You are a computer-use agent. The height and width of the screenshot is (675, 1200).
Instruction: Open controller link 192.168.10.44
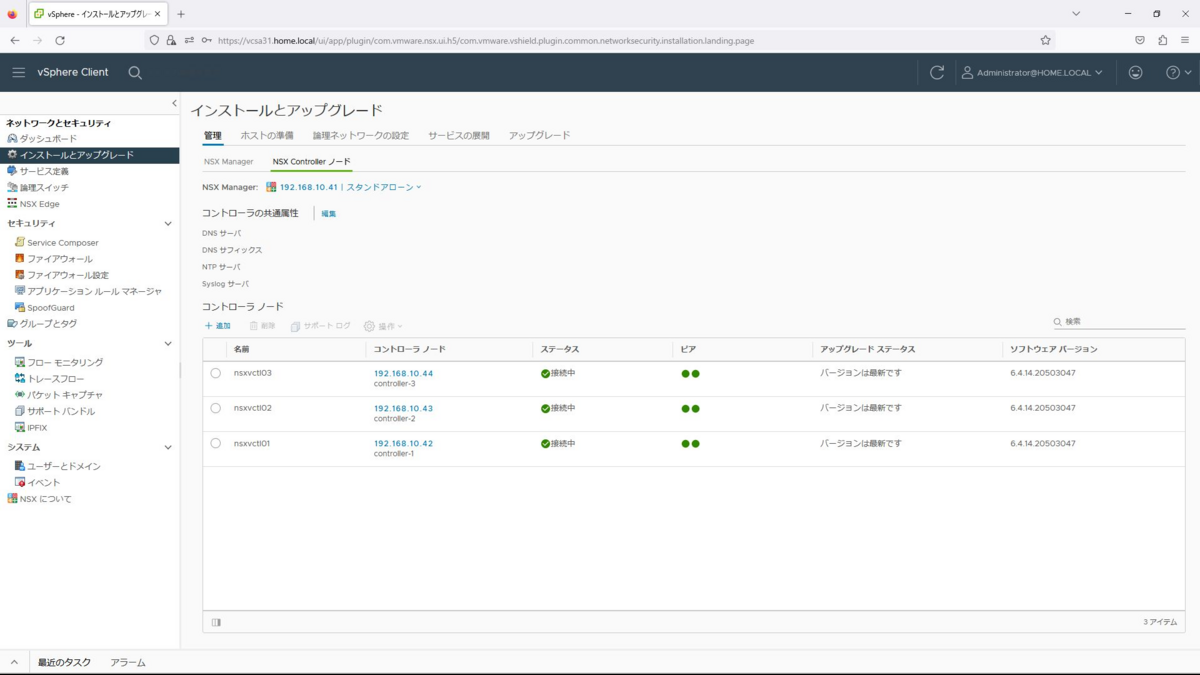403,373
